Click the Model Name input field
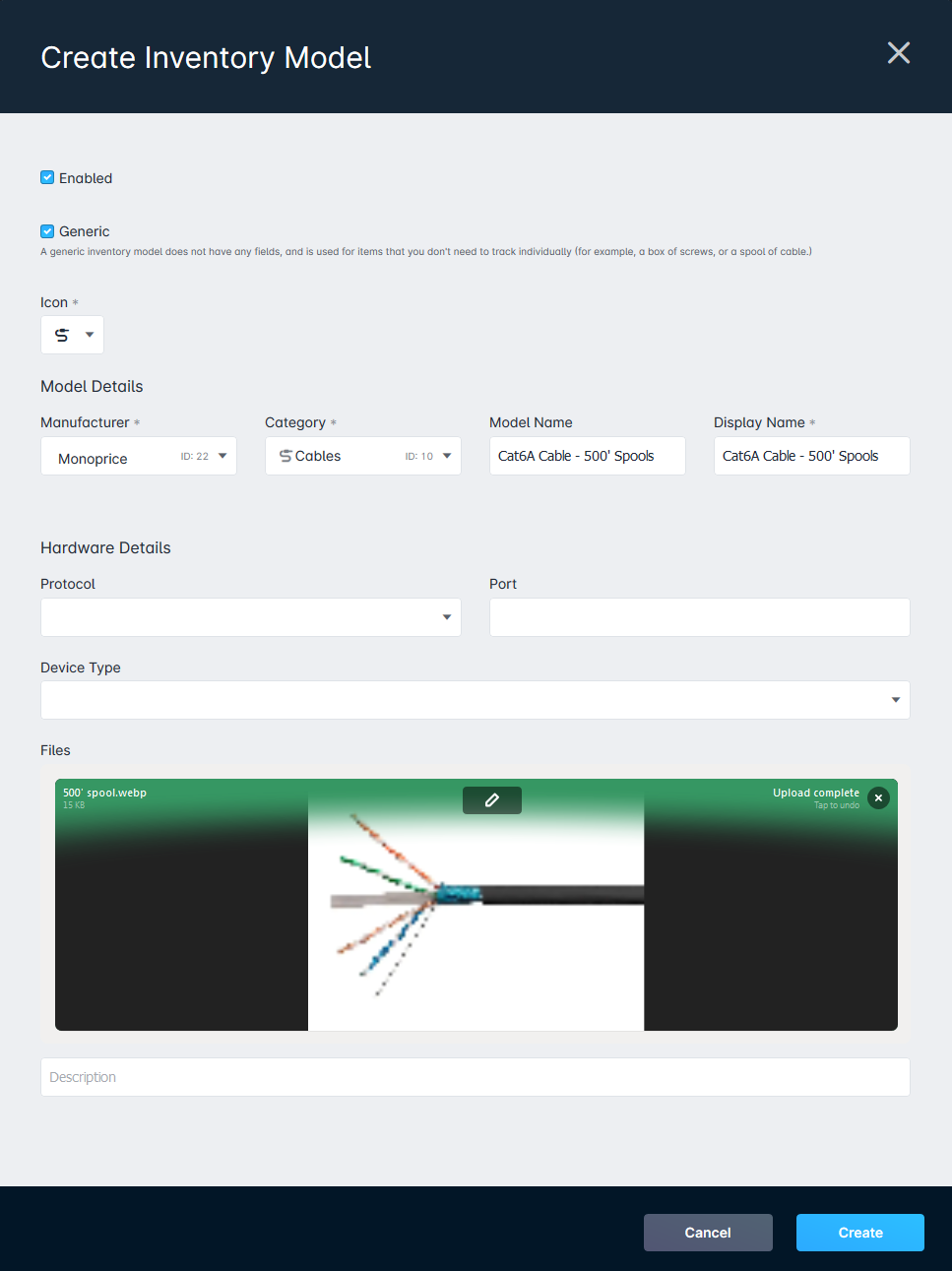 tap(587, 456)
